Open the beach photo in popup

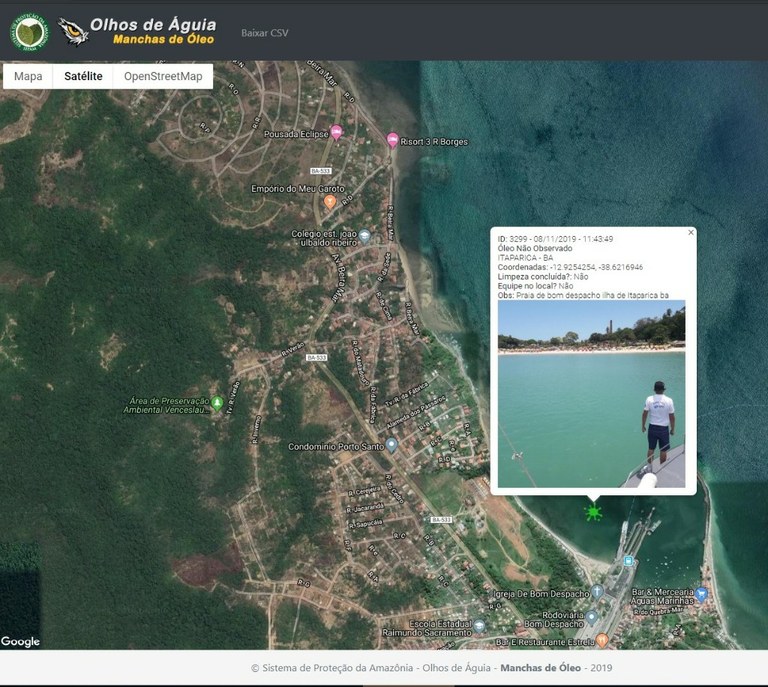point(591,394)
